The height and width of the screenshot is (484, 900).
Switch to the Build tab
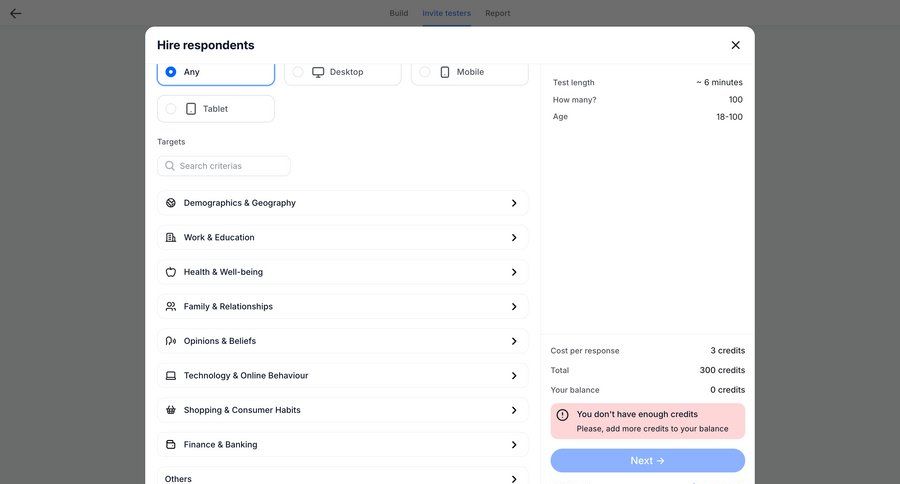(398, 13)
